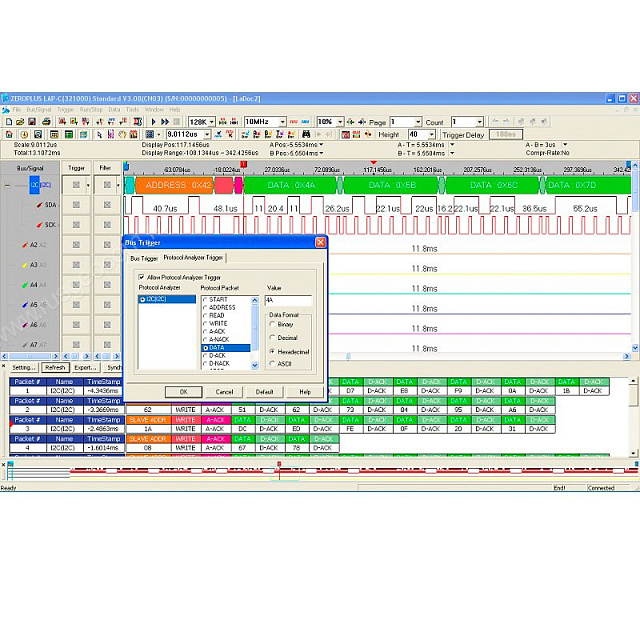Uncheck Allow Protocol Analyzer Trigger checkbox
This screenshot has height=640, width=640.
pos(141,277)
